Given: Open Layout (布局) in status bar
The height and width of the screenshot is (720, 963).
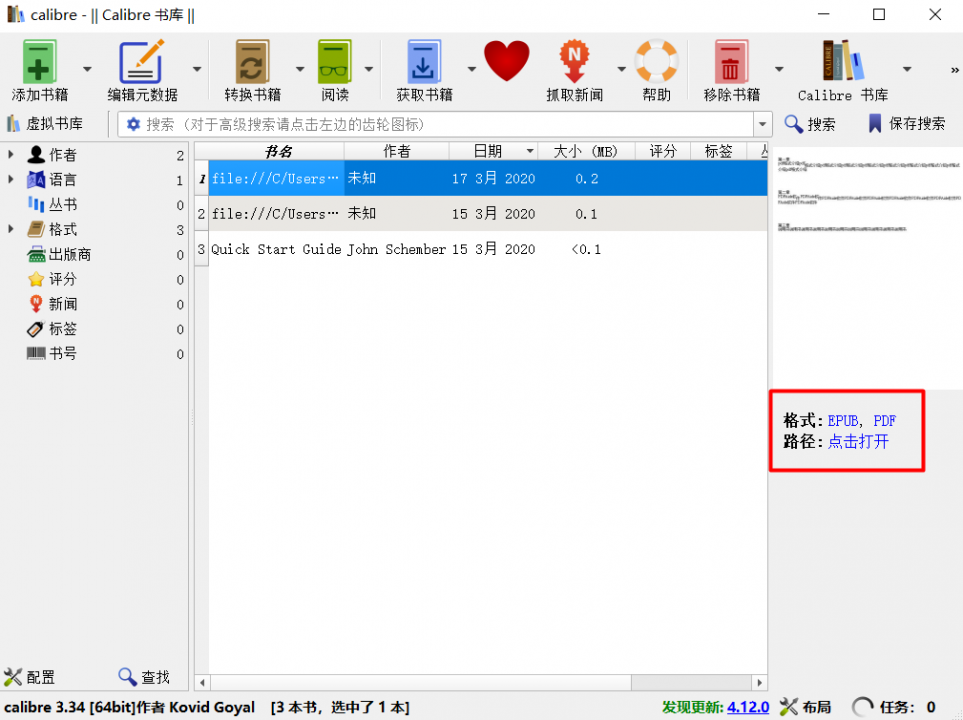Looking at the screenshot, I should pos(805,707).
